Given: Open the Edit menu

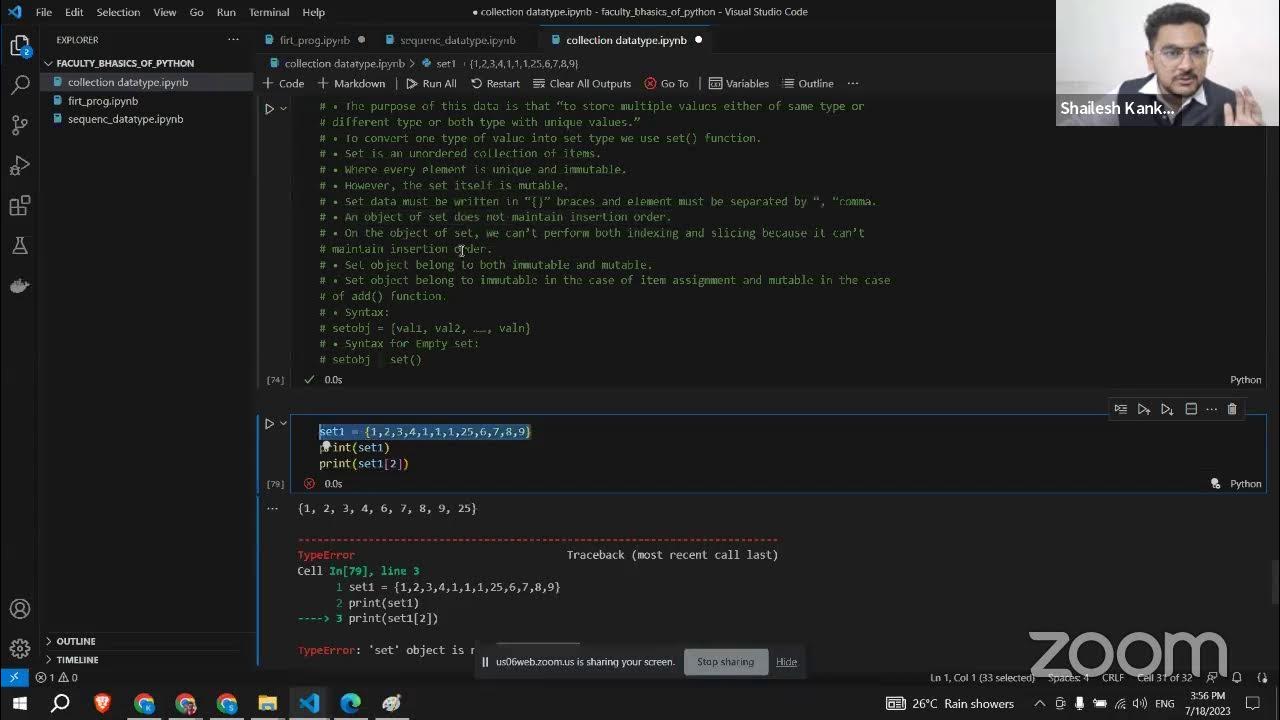Looking at the screenshot, I should [75, 12].
